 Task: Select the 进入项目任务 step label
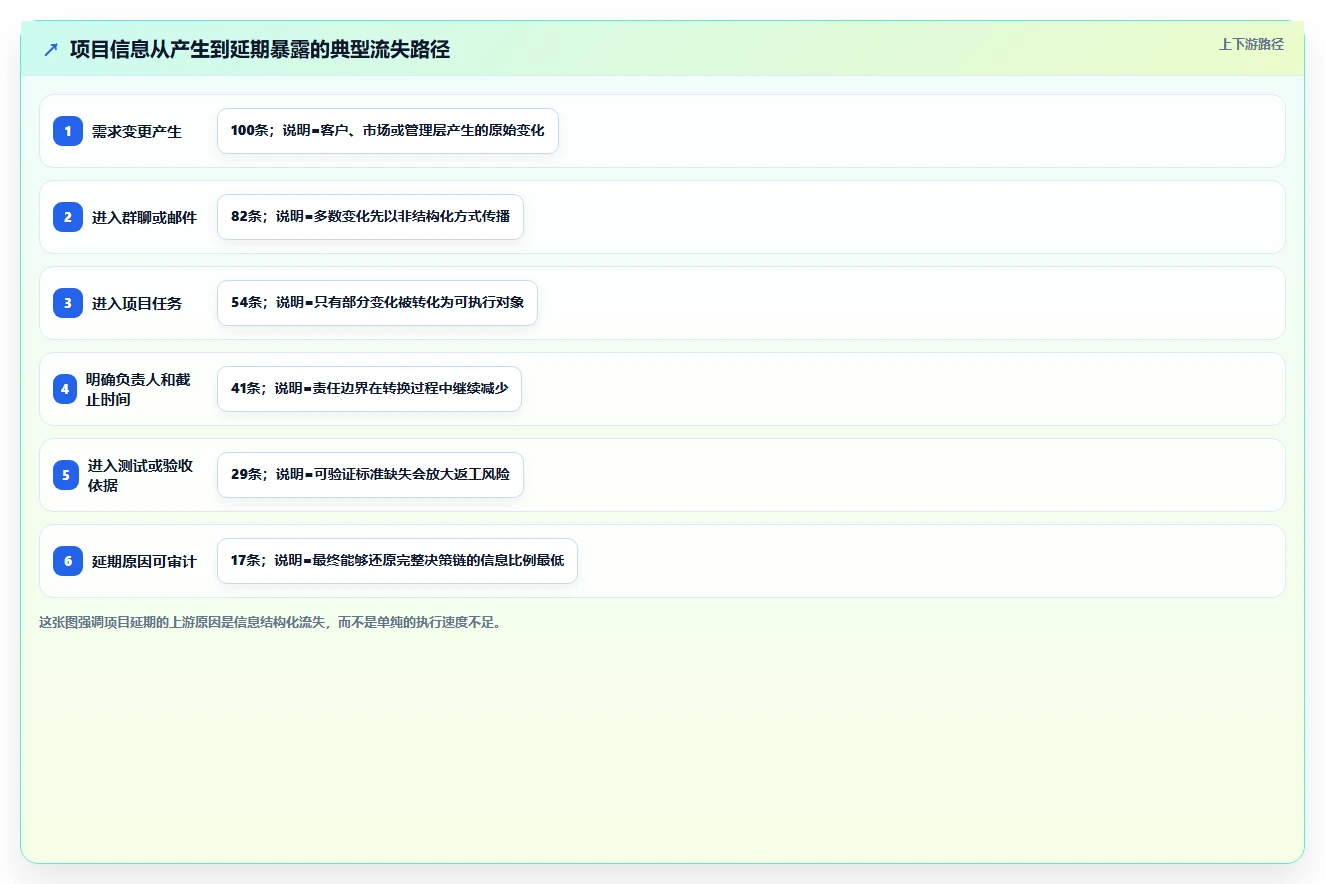(137, 303)
